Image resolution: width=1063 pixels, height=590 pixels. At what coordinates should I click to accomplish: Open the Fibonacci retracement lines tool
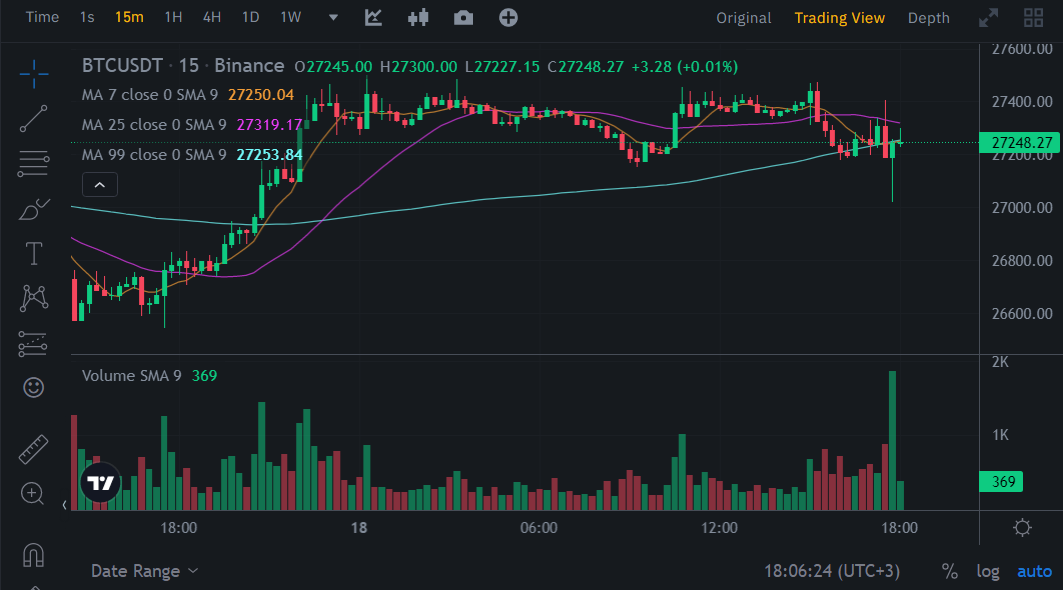pos(33,163)
